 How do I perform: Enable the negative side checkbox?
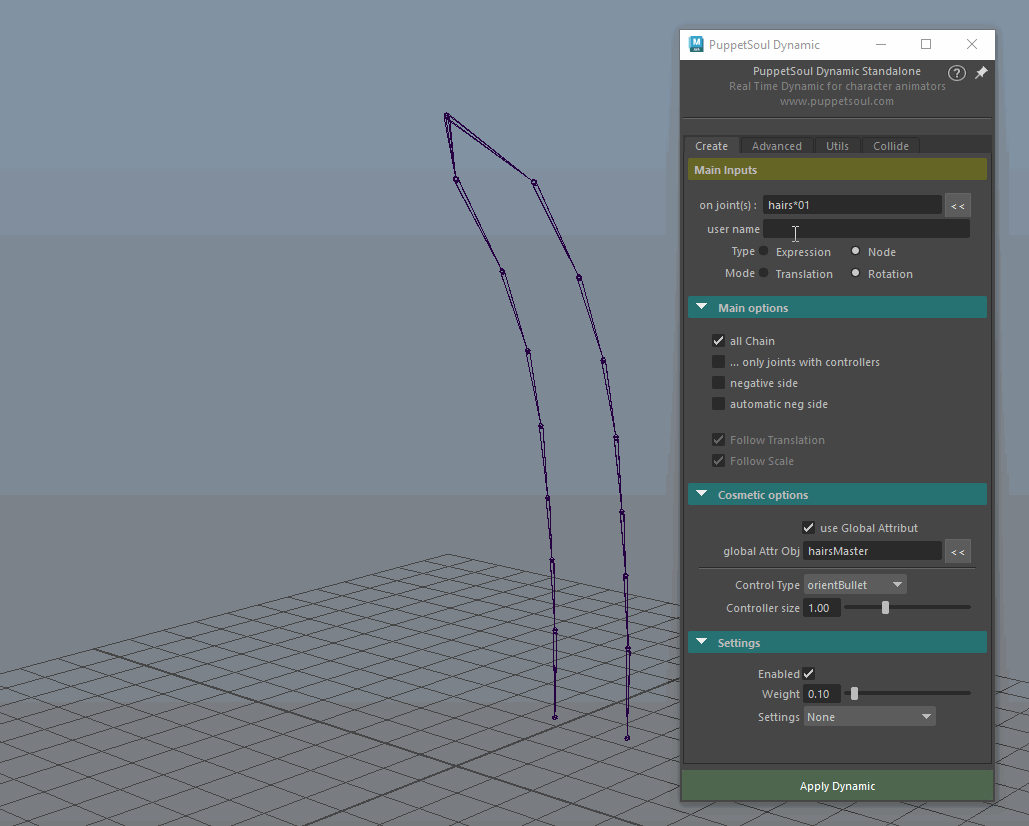tap(719, 382)
